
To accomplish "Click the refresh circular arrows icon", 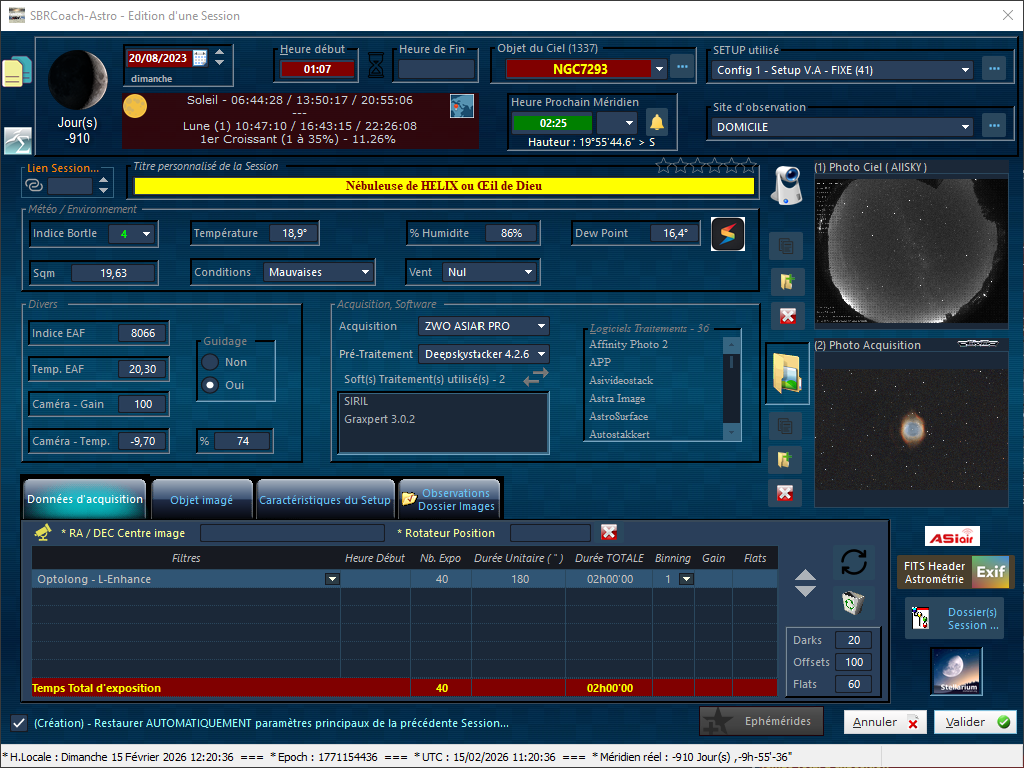I will (853, 562).
